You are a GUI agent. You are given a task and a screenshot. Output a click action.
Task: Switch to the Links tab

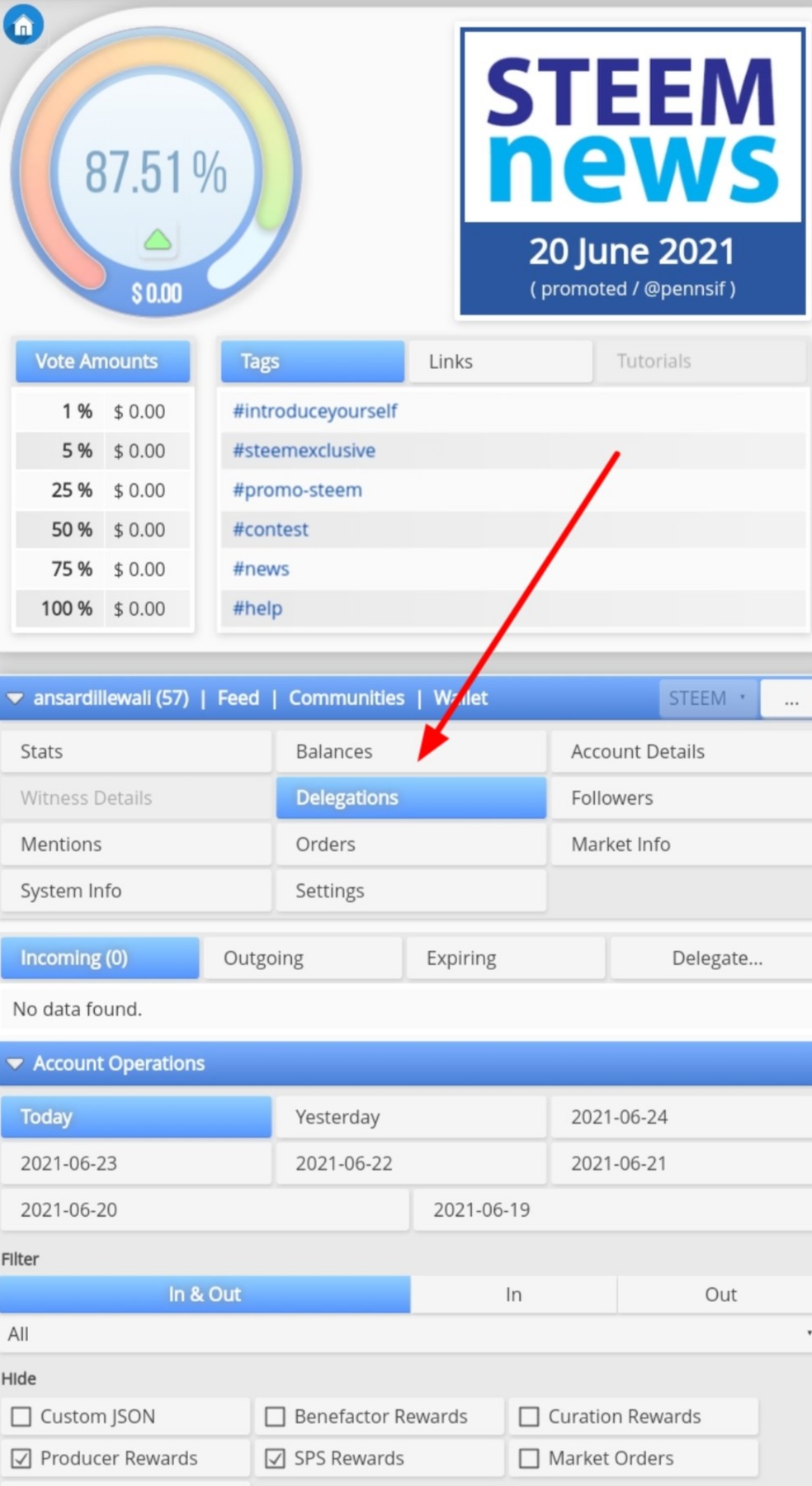(x=499, y=361)
